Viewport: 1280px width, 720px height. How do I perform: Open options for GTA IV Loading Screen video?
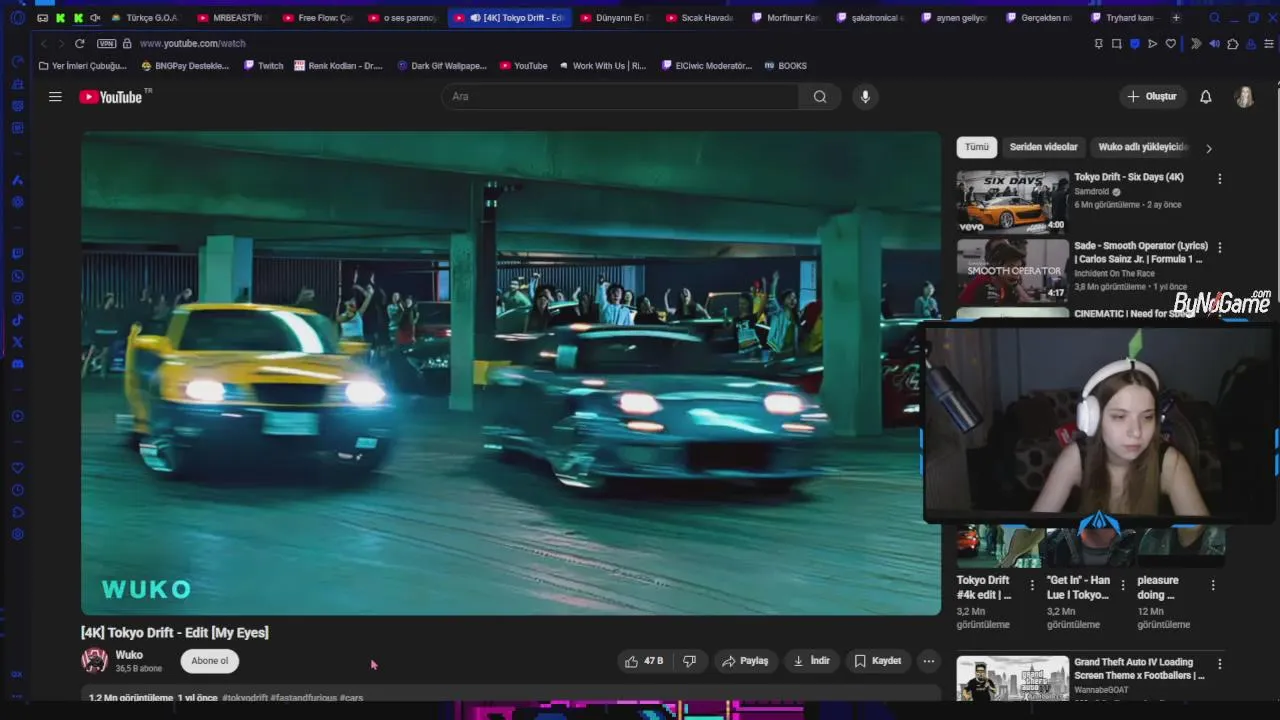pos(1219,663)
